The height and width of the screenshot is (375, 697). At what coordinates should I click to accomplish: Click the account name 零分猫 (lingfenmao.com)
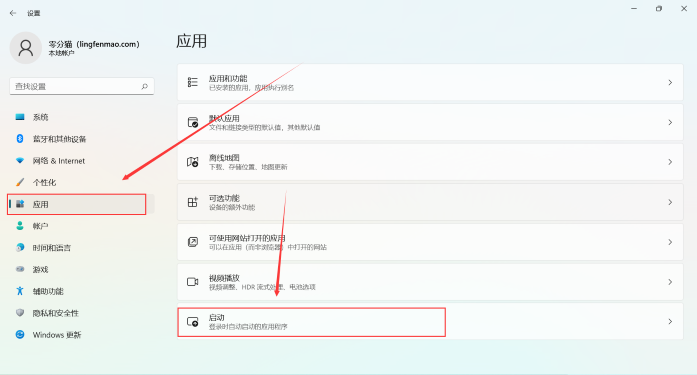click(94, 44)
